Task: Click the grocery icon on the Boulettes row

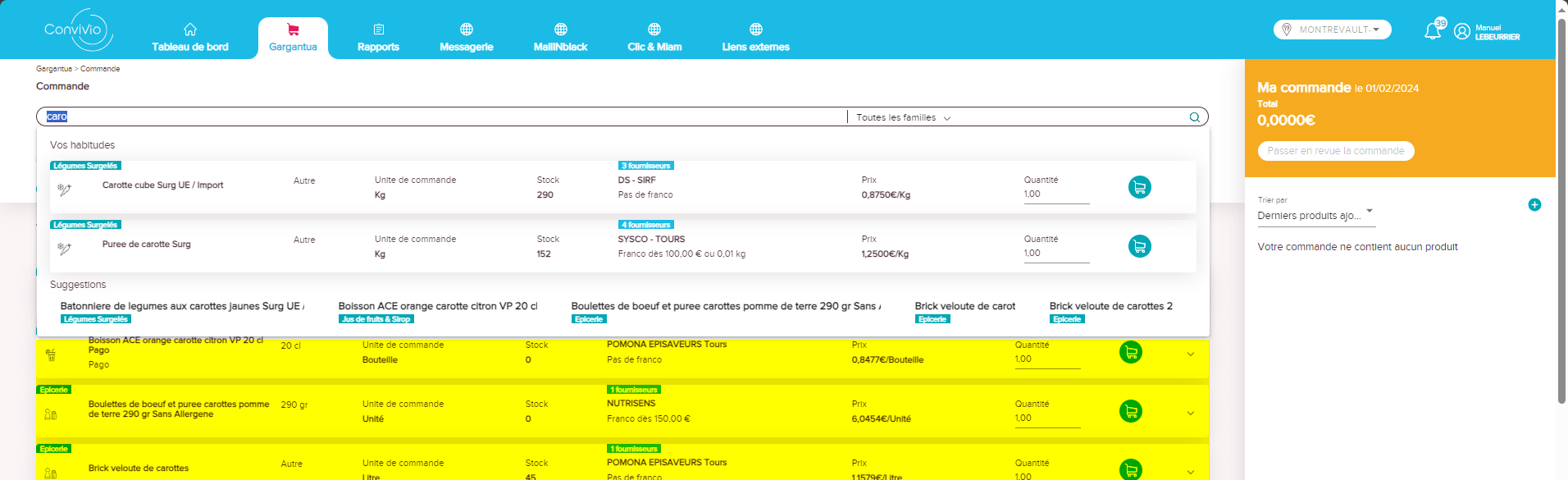Action: click(51, 414)
